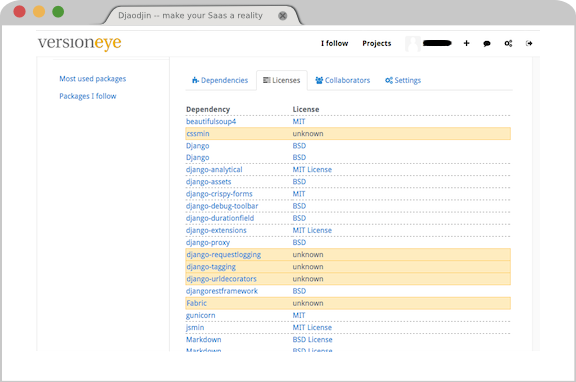The width and height of the screenshot is (576, 382).
Task: Open the django-urldecorators dependency
Action: (x=221, y=279)
